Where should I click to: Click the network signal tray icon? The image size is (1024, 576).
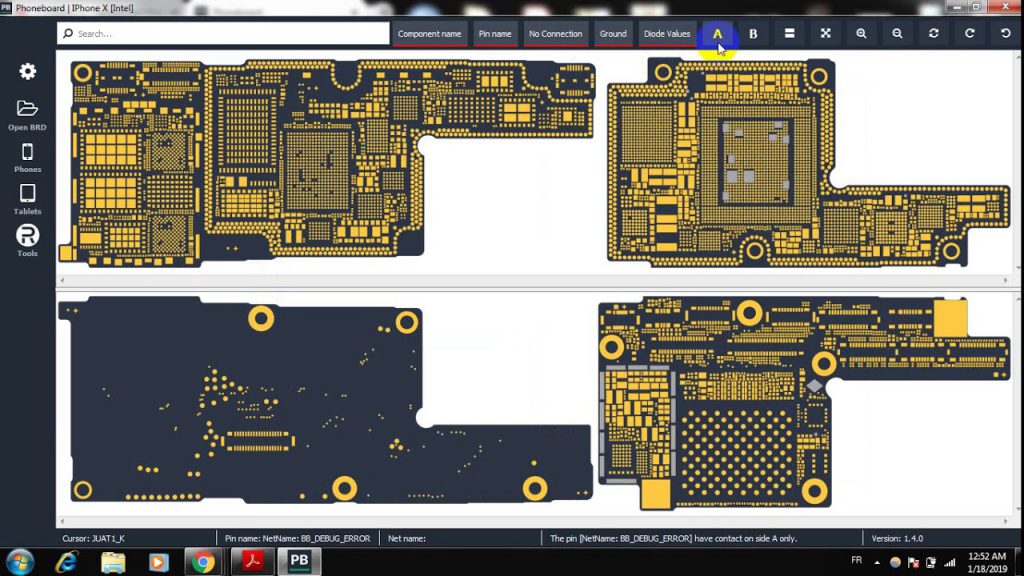[x=950, y=562]
